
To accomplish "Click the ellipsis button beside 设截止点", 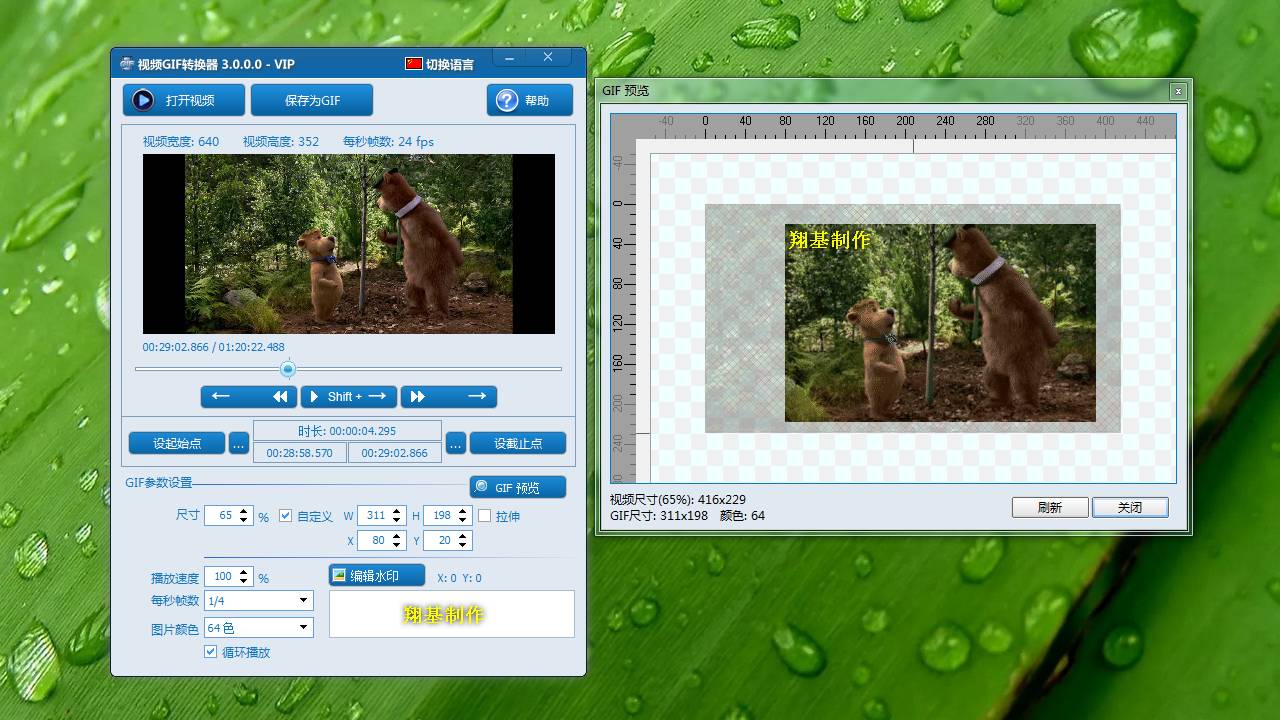I will pos(456,443).
